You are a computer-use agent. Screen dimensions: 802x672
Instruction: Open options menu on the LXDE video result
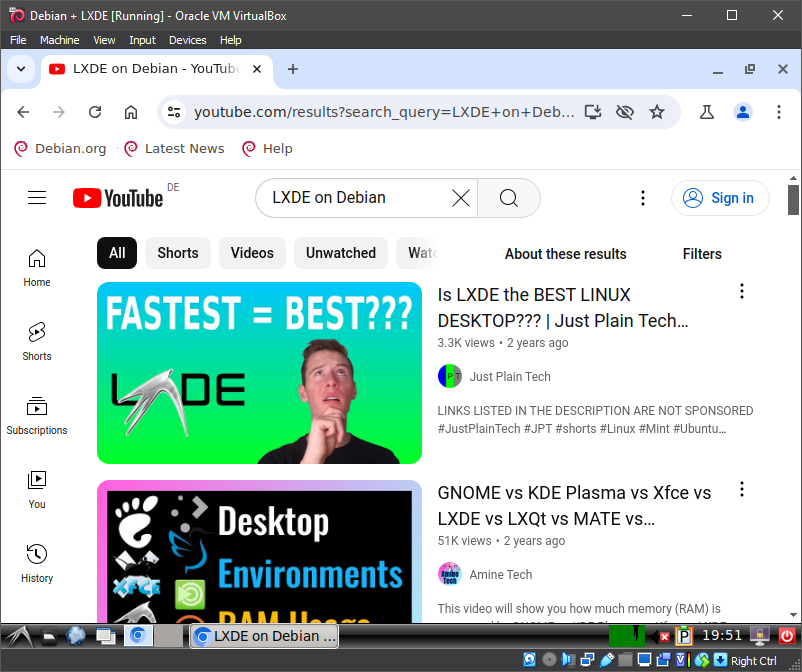[741, 291]
